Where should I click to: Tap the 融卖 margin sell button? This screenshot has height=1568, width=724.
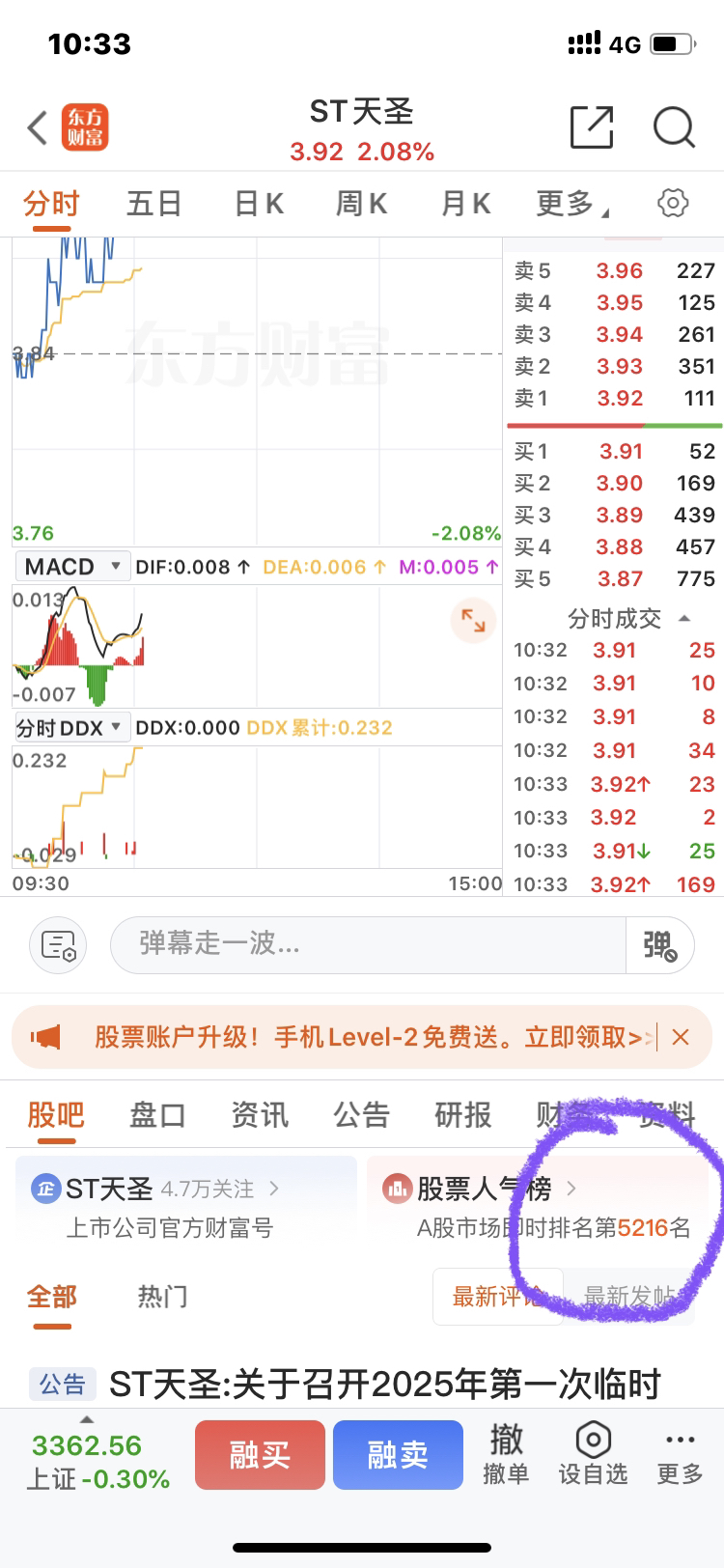coord(398,1455)
